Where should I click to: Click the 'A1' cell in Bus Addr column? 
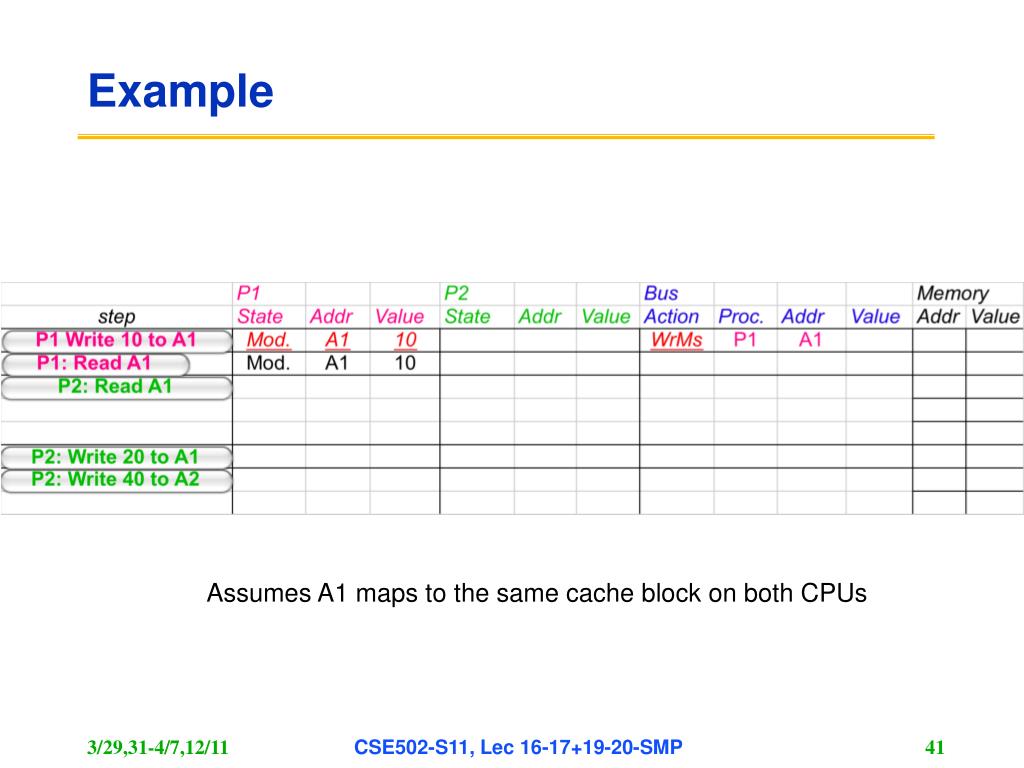(x=810, y=340)
